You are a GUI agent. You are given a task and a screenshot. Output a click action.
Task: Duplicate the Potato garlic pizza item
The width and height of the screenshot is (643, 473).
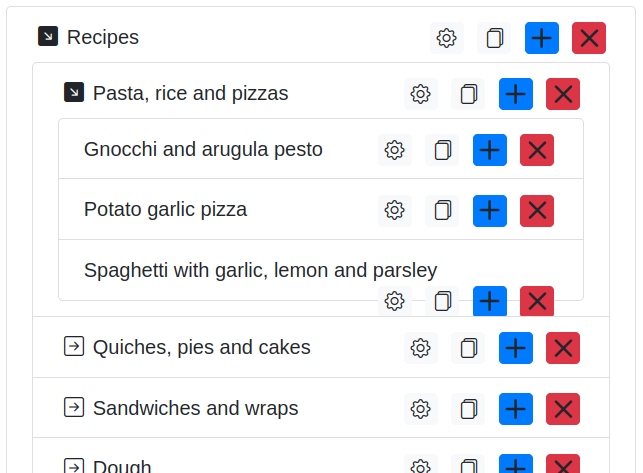point(442,211)
